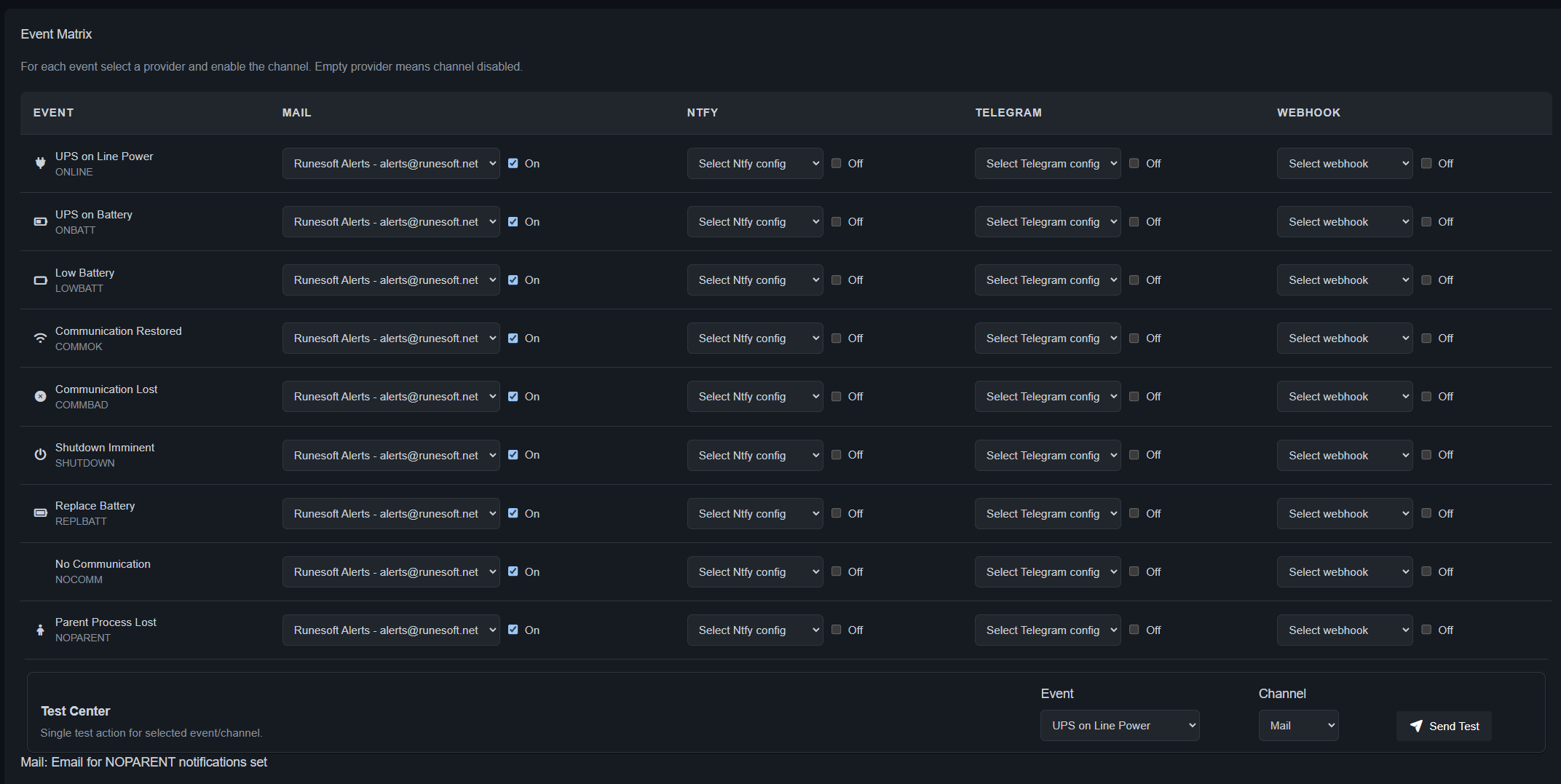This screenshot has width=1561, height=784.
Task: Click the NOPARENT notifications status message
Action: coord(144,762)
